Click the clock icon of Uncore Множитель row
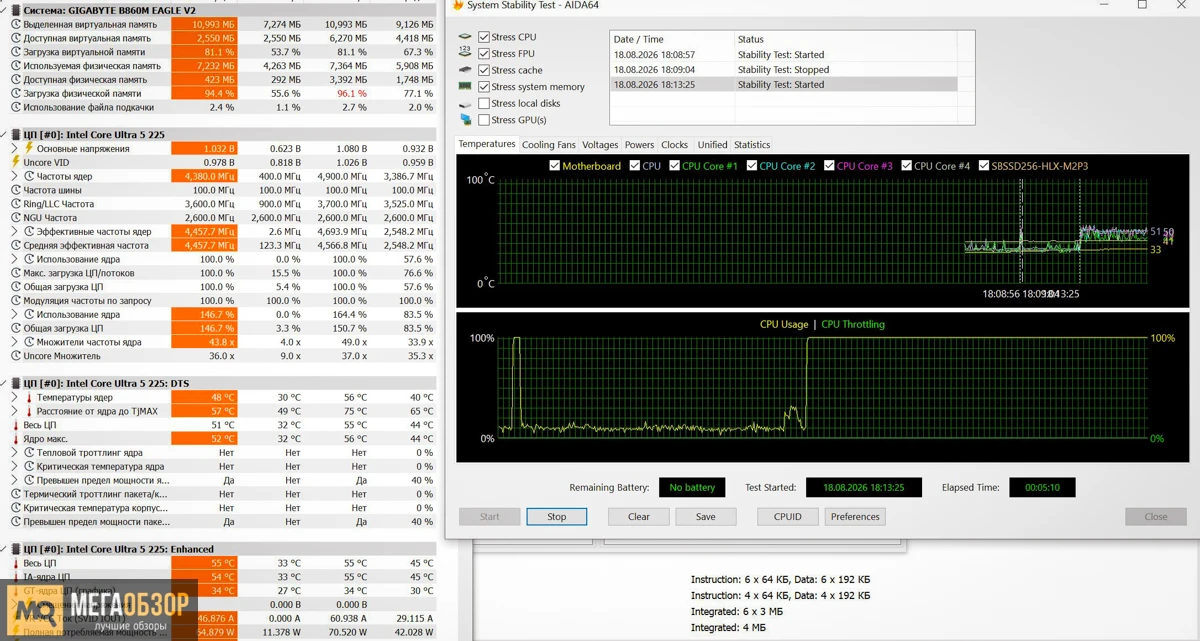This screenshot has height=641, width=1200. [15, 356]
